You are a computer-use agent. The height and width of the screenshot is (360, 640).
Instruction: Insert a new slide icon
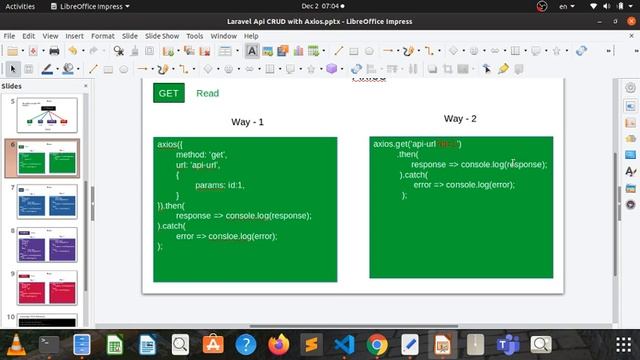pyautogui.click(x=168, y=51)
